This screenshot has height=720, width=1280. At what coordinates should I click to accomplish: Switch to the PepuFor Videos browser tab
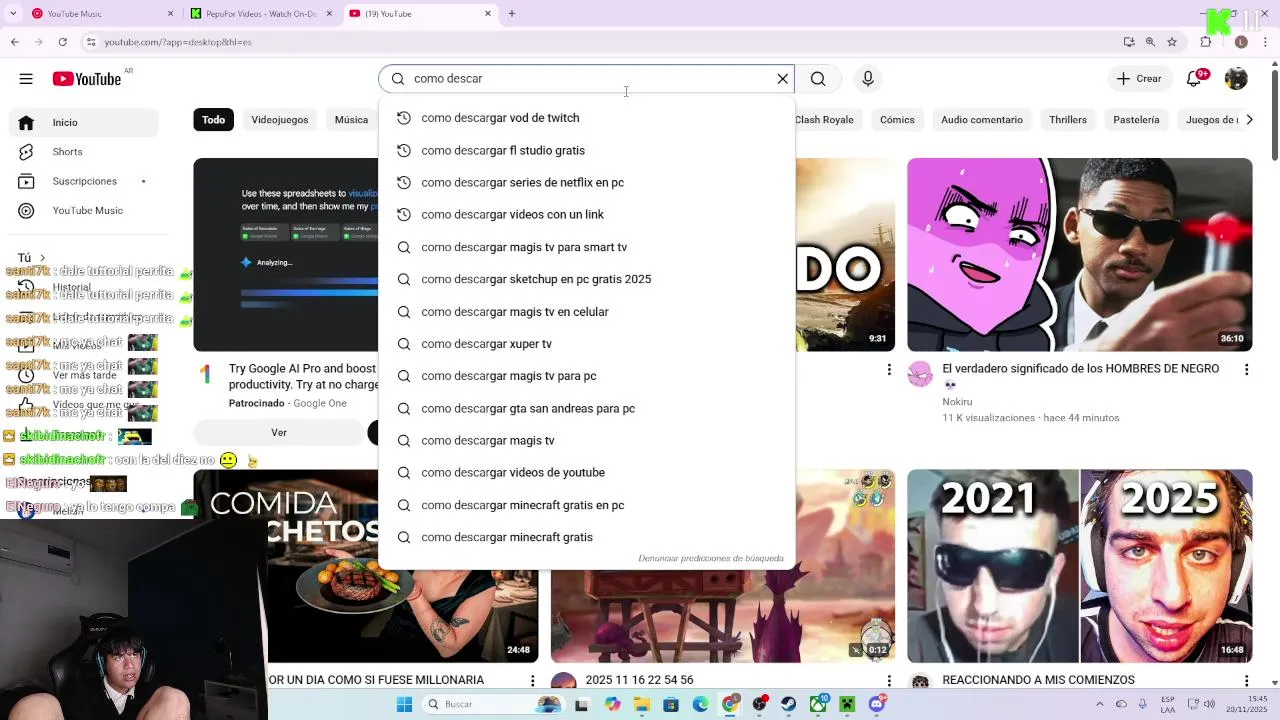click(x=260, y=14)
